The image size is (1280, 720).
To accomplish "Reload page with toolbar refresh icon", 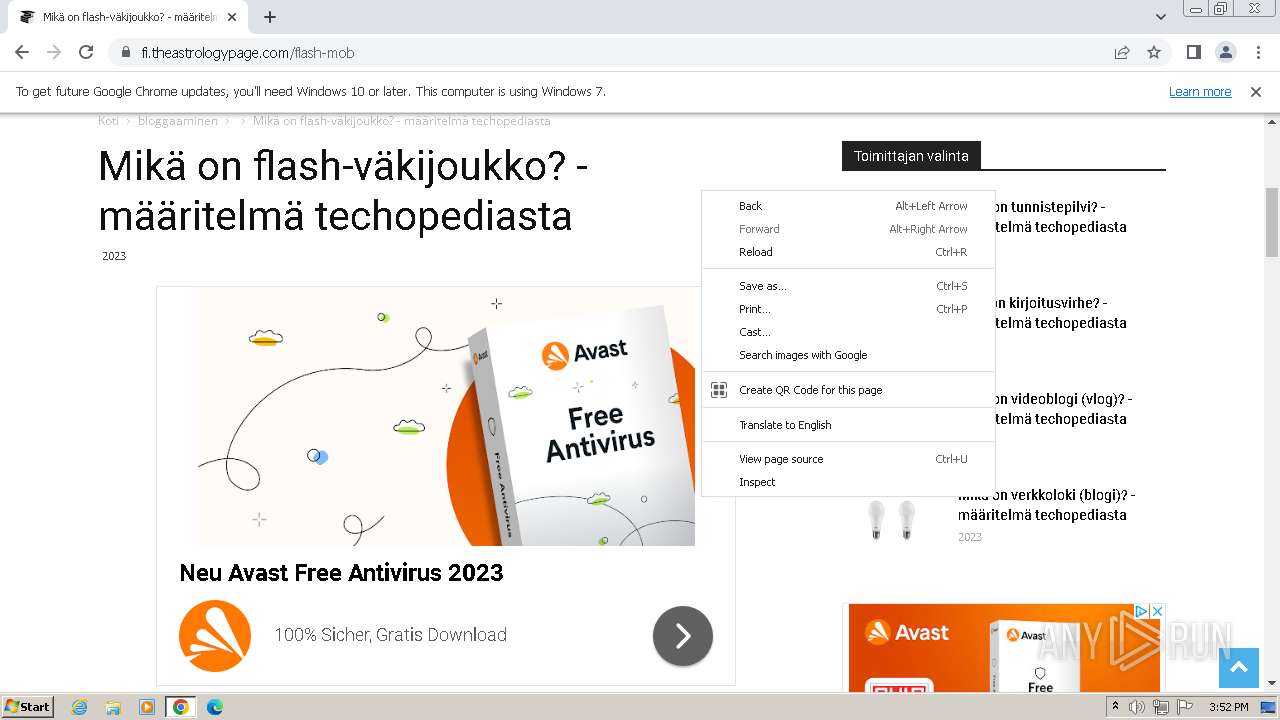I will pyautogui.click(x=86, y=52).
